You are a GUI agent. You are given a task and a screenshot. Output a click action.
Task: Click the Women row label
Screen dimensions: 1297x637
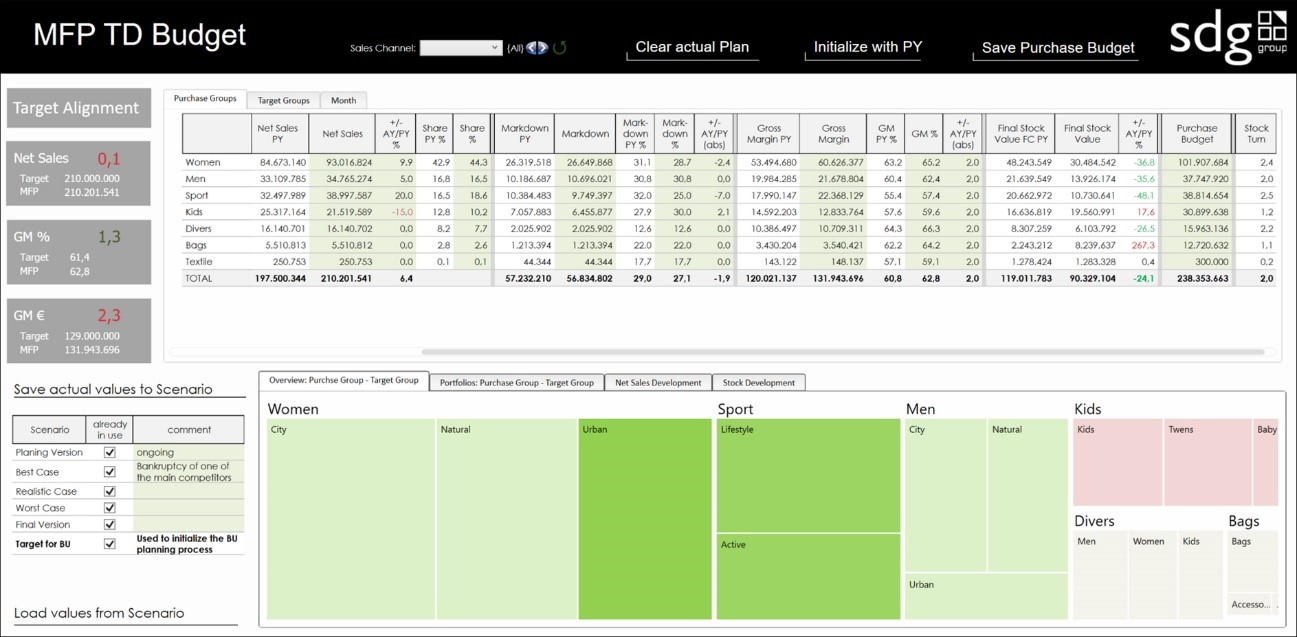tap(203, 162)
